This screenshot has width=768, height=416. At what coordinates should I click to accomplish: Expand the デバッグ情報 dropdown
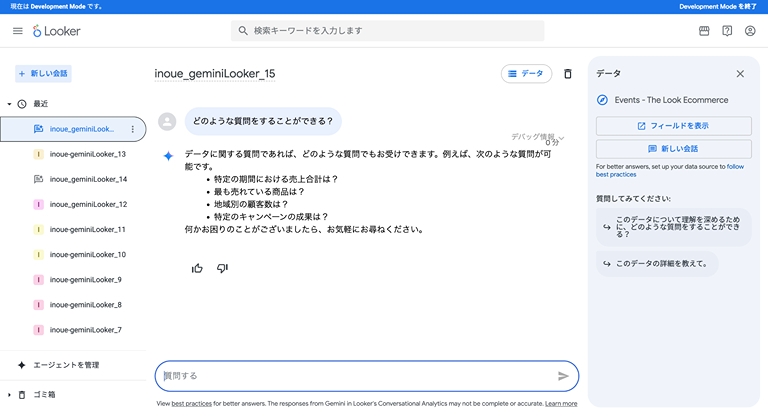(538, 137)
